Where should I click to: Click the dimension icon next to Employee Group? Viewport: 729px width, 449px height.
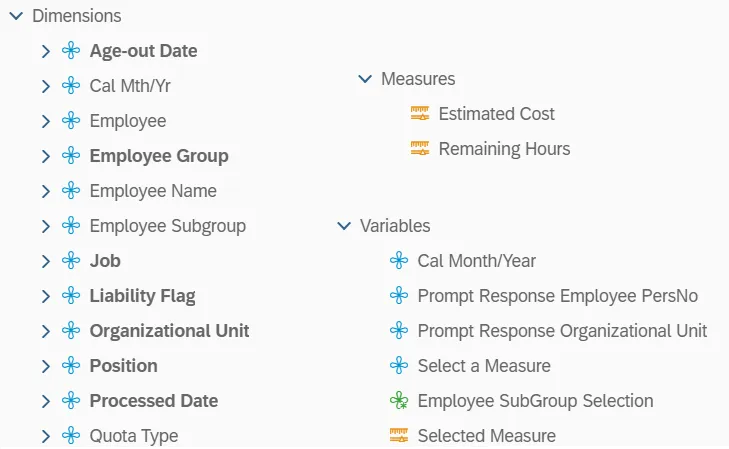click(71, 156)
